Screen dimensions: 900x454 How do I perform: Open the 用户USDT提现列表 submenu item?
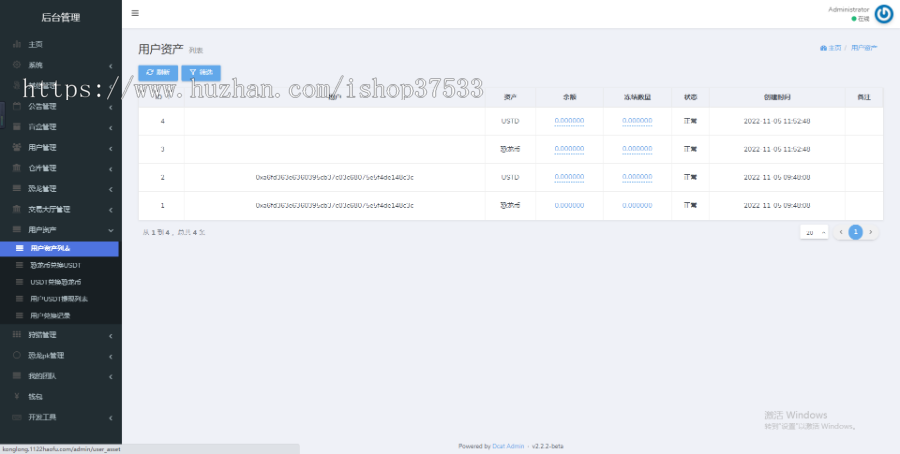point(61,298)
